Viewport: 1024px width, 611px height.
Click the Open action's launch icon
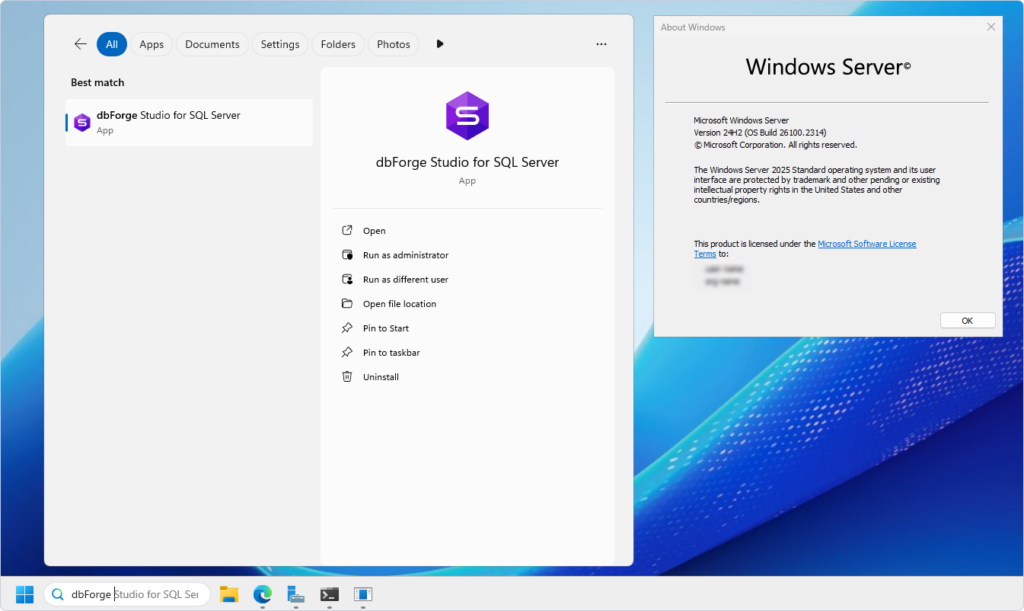(347, 230)
